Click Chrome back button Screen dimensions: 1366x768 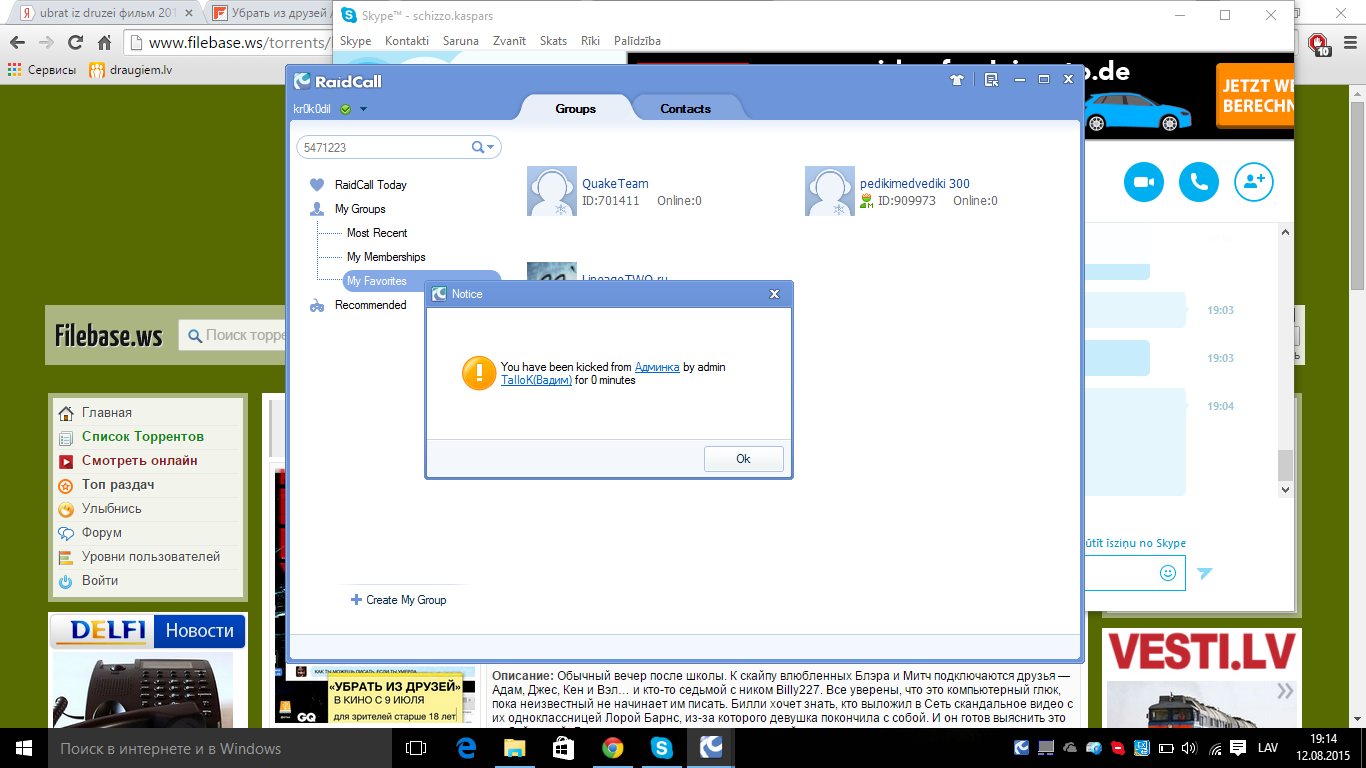17,42
